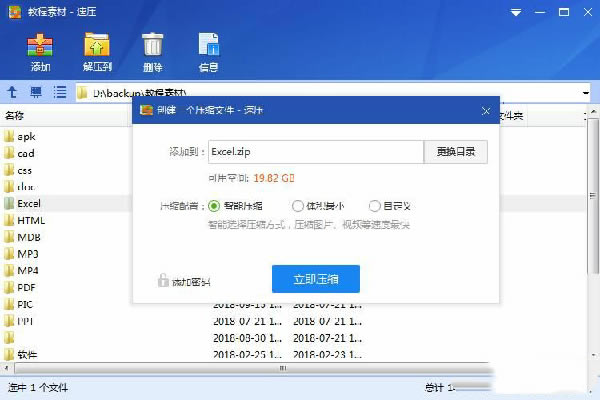Viewport: 600px width, 400px height.
Task: Click the horizontal scrollbar thumb
Action: (253, 369)
